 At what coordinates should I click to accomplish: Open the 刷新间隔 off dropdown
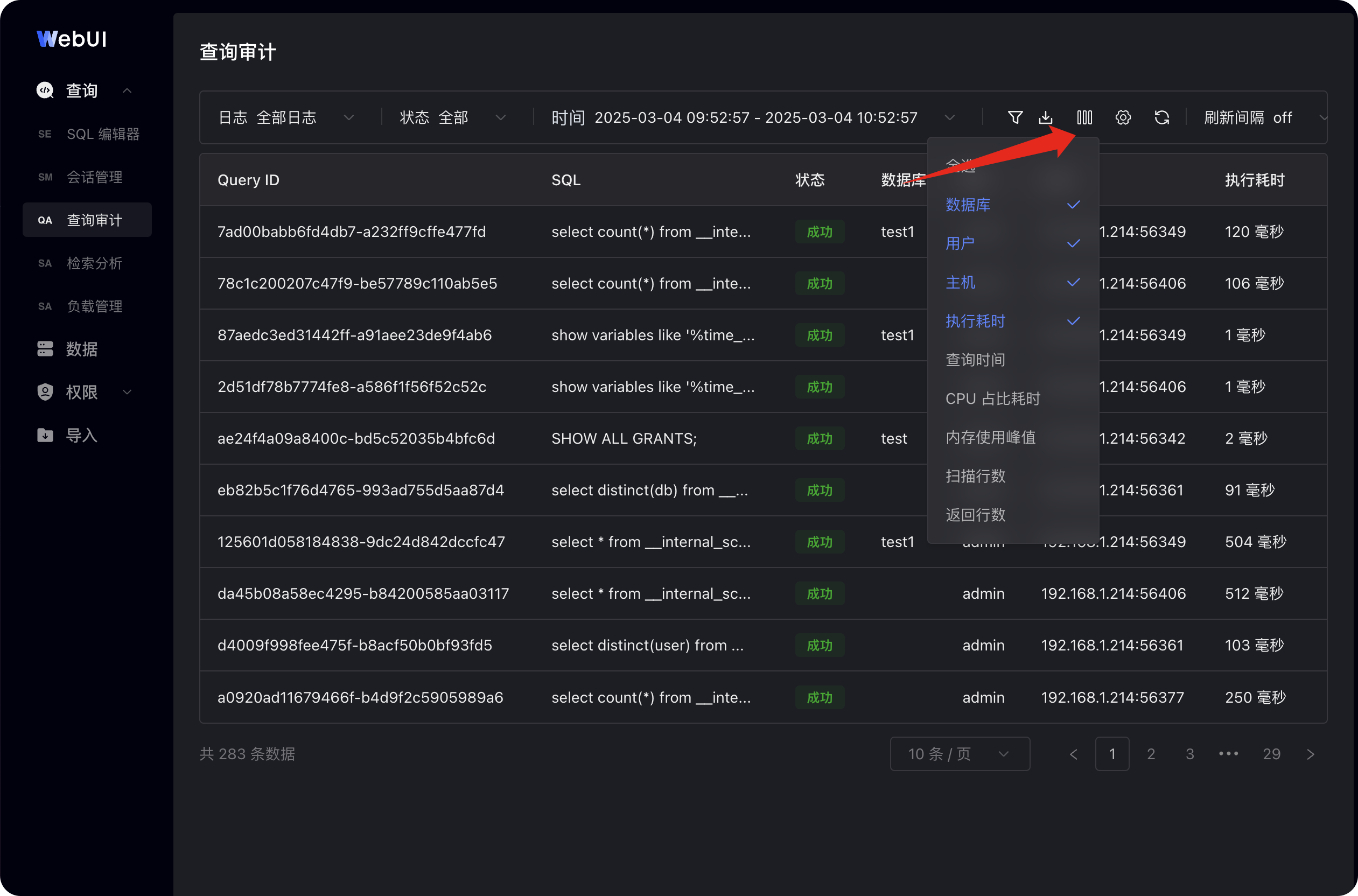(1264, 118)
